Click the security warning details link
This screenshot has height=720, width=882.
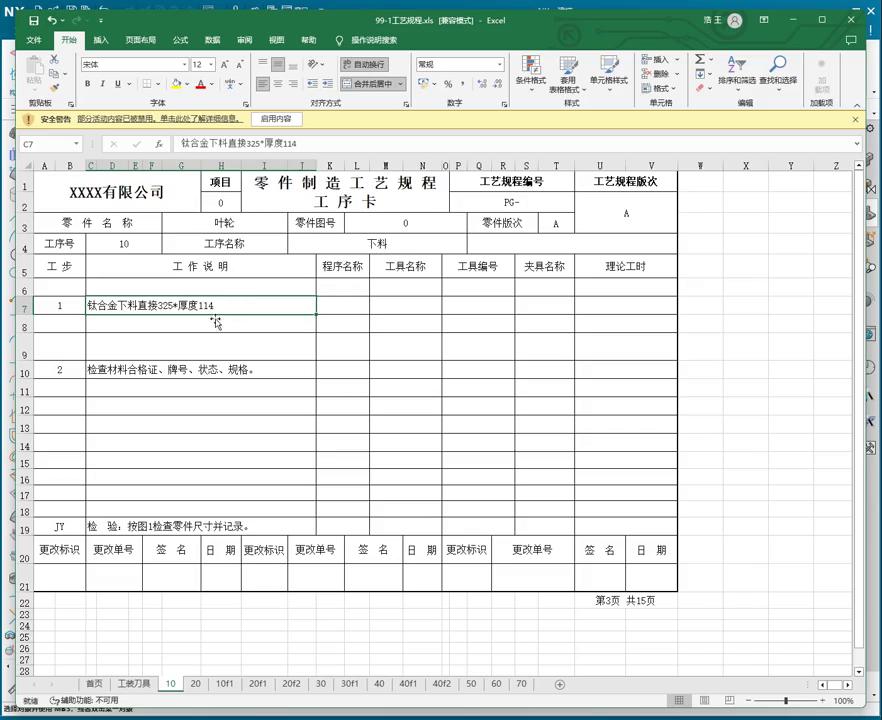pos(160,119)
